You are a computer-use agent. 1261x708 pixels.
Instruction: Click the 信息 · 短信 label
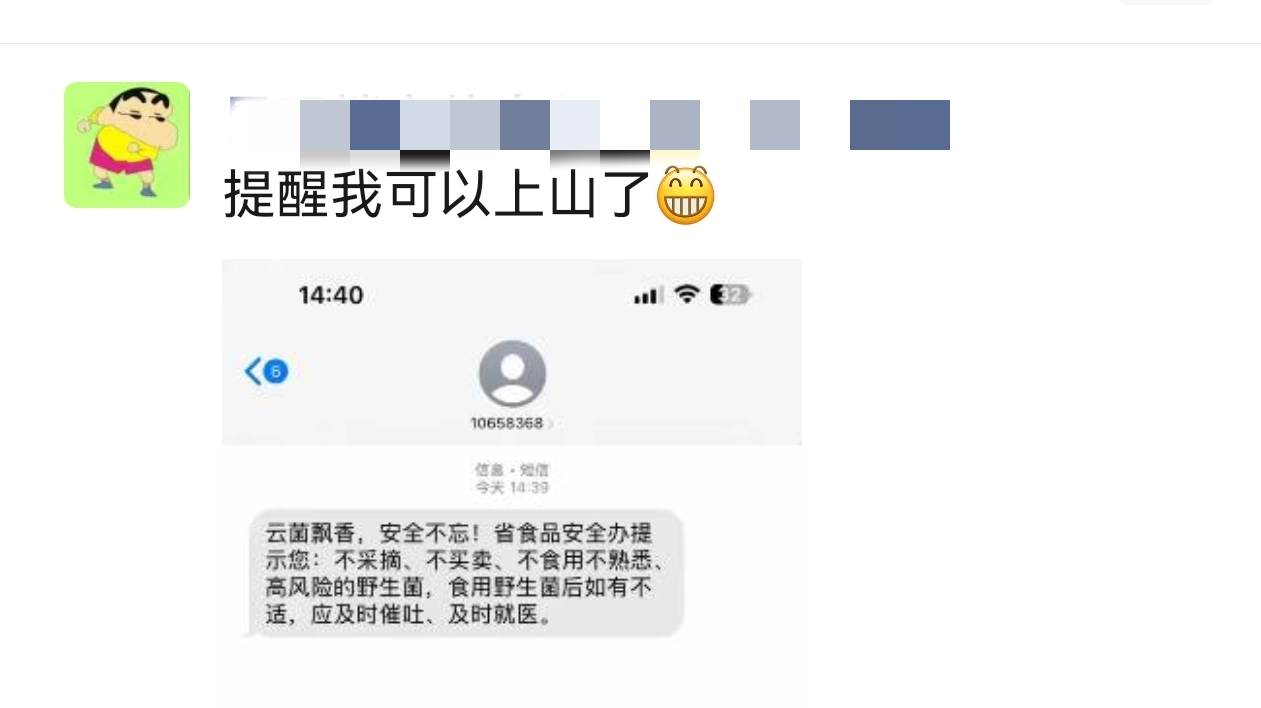512,470
